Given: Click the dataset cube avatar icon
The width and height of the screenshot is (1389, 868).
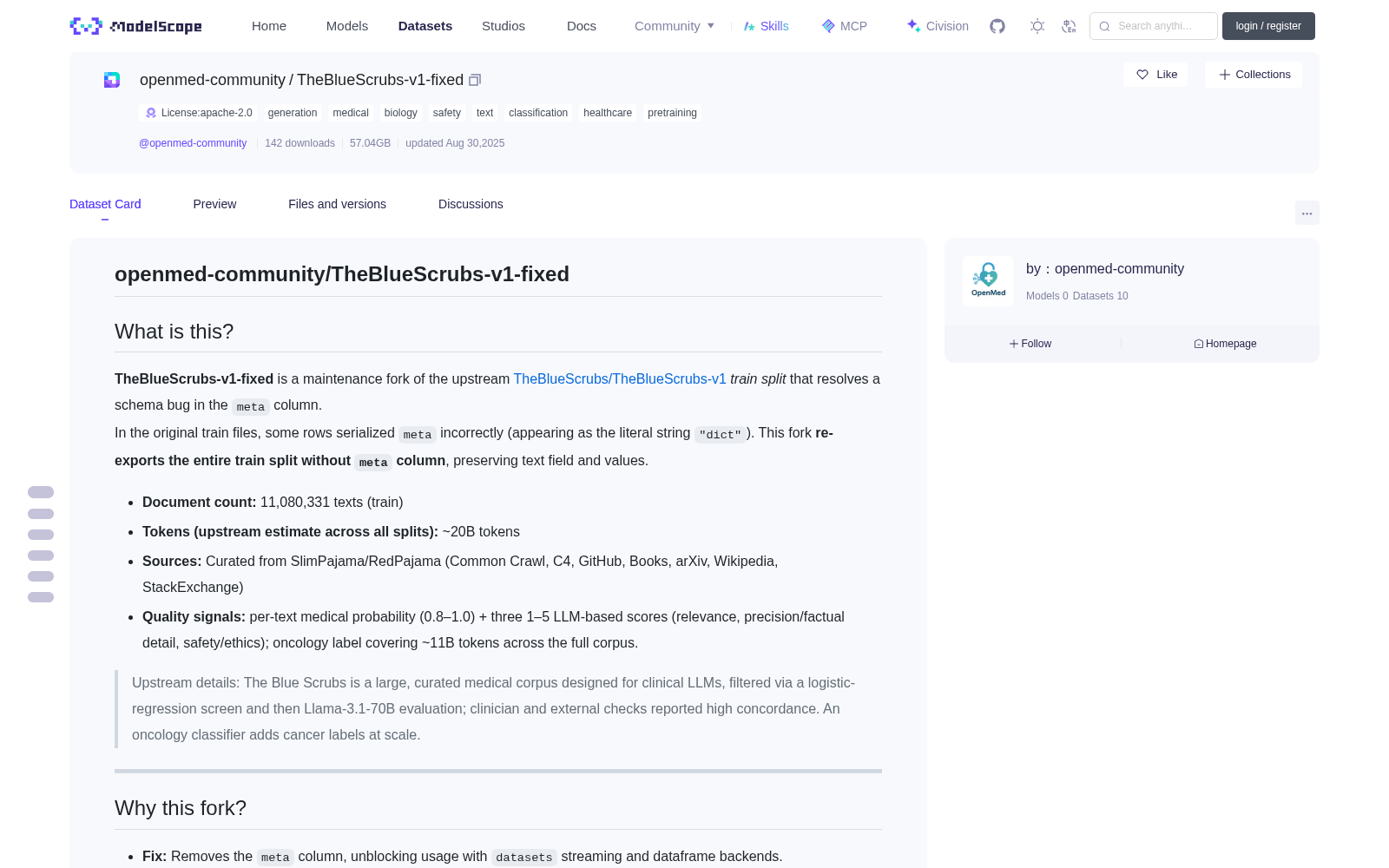Looking at the screenshot, I should pyautogui.click(x=112, y=80).
